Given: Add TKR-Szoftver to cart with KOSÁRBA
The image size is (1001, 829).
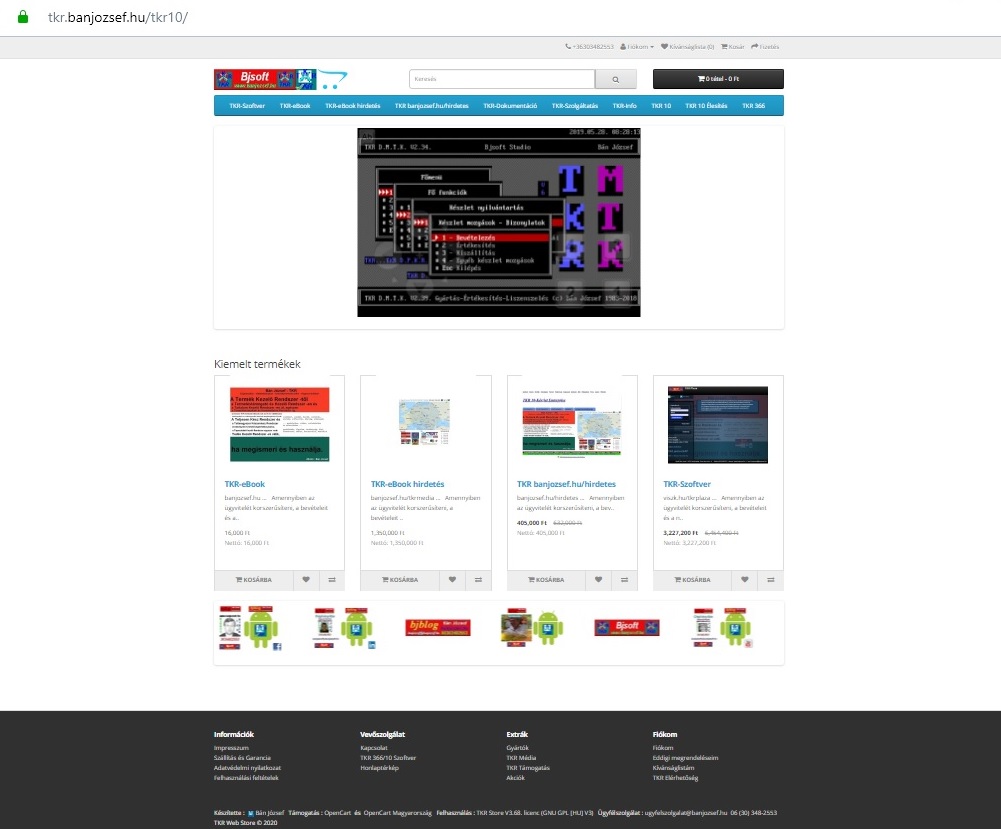Looking at the screenshot, I should 693,579.
